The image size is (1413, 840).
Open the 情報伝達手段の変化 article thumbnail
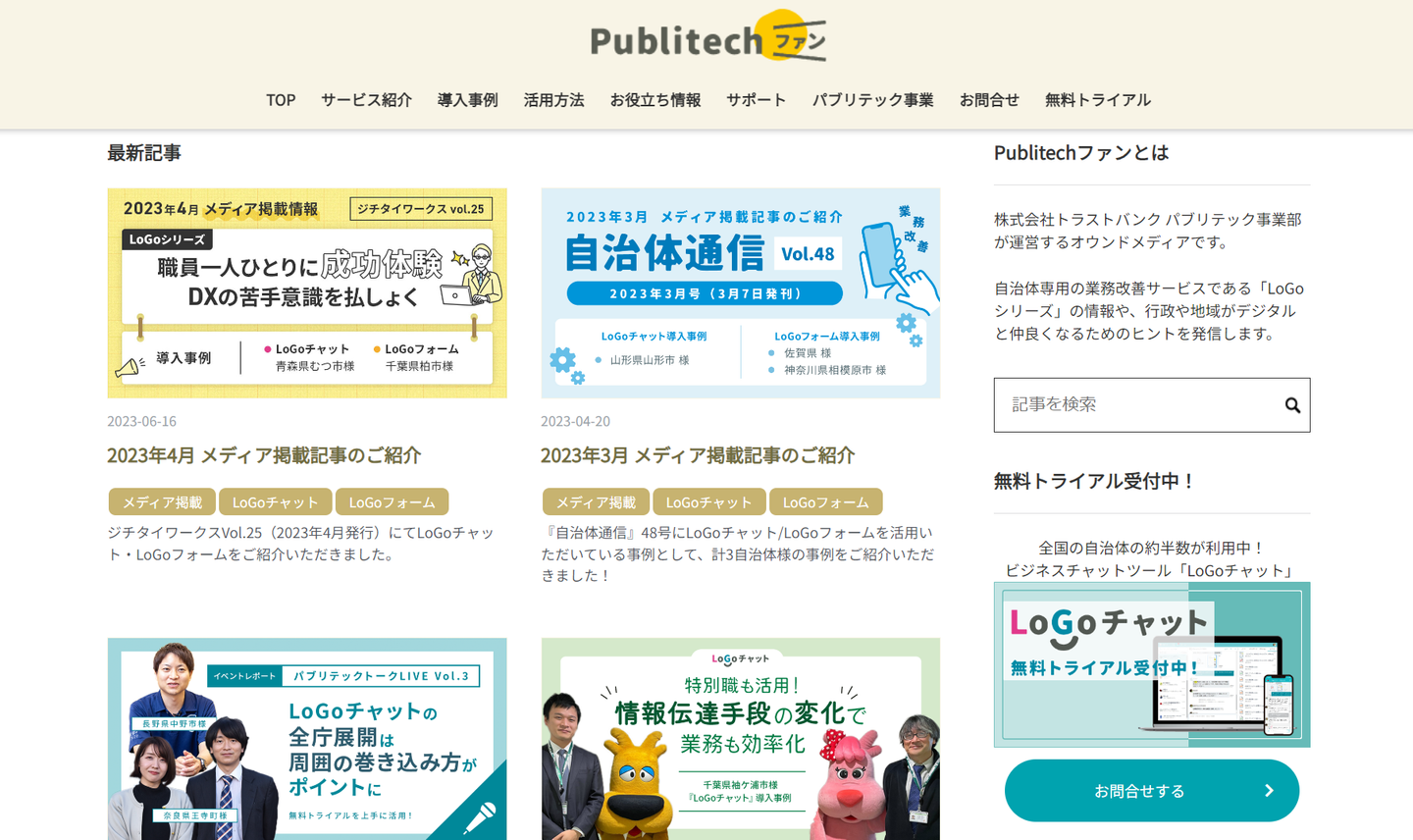click(741, 739)
